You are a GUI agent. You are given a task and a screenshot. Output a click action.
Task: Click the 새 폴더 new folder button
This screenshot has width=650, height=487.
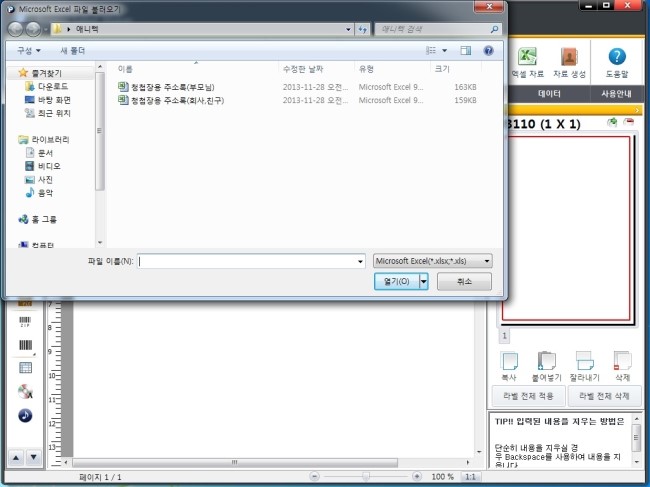pyautogui.click(x=73, y=51)
